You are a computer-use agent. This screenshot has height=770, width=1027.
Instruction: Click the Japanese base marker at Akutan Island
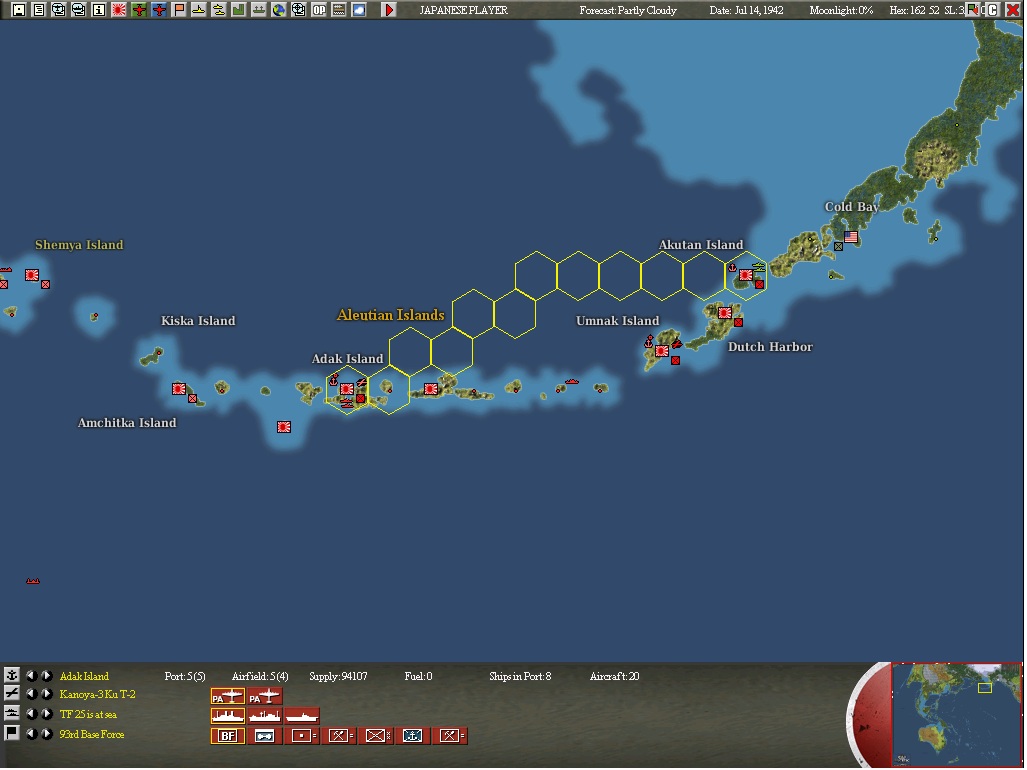745,275
